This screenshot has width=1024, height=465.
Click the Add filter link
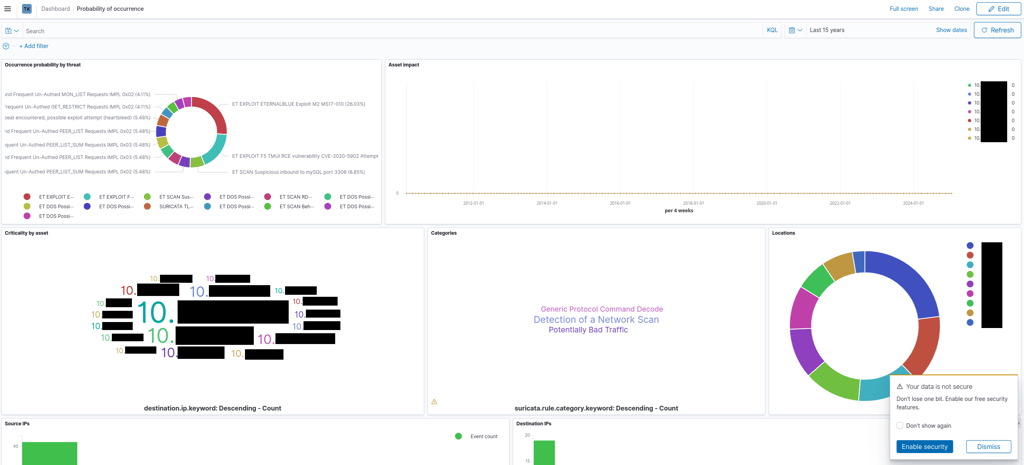[33, 46]
